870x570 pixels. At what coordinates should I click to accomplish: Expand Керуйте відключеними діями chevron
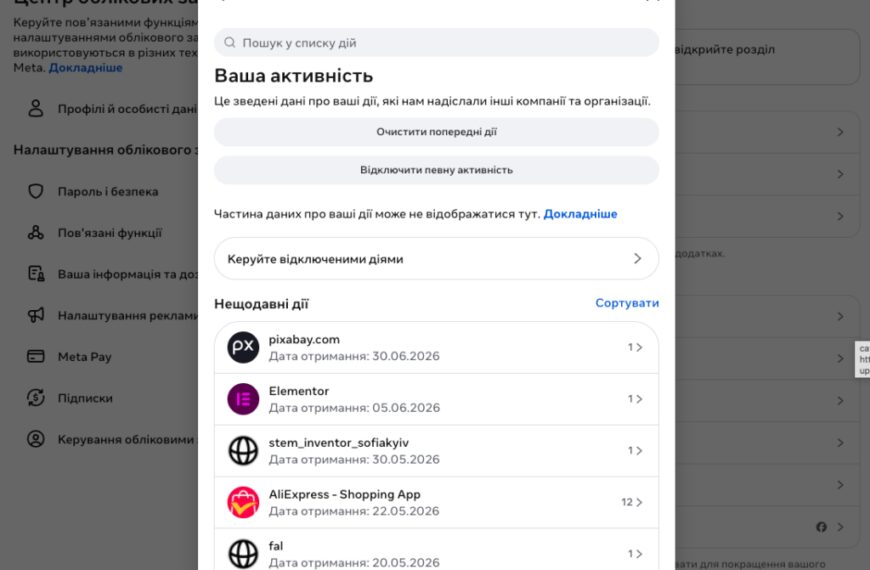638,259
